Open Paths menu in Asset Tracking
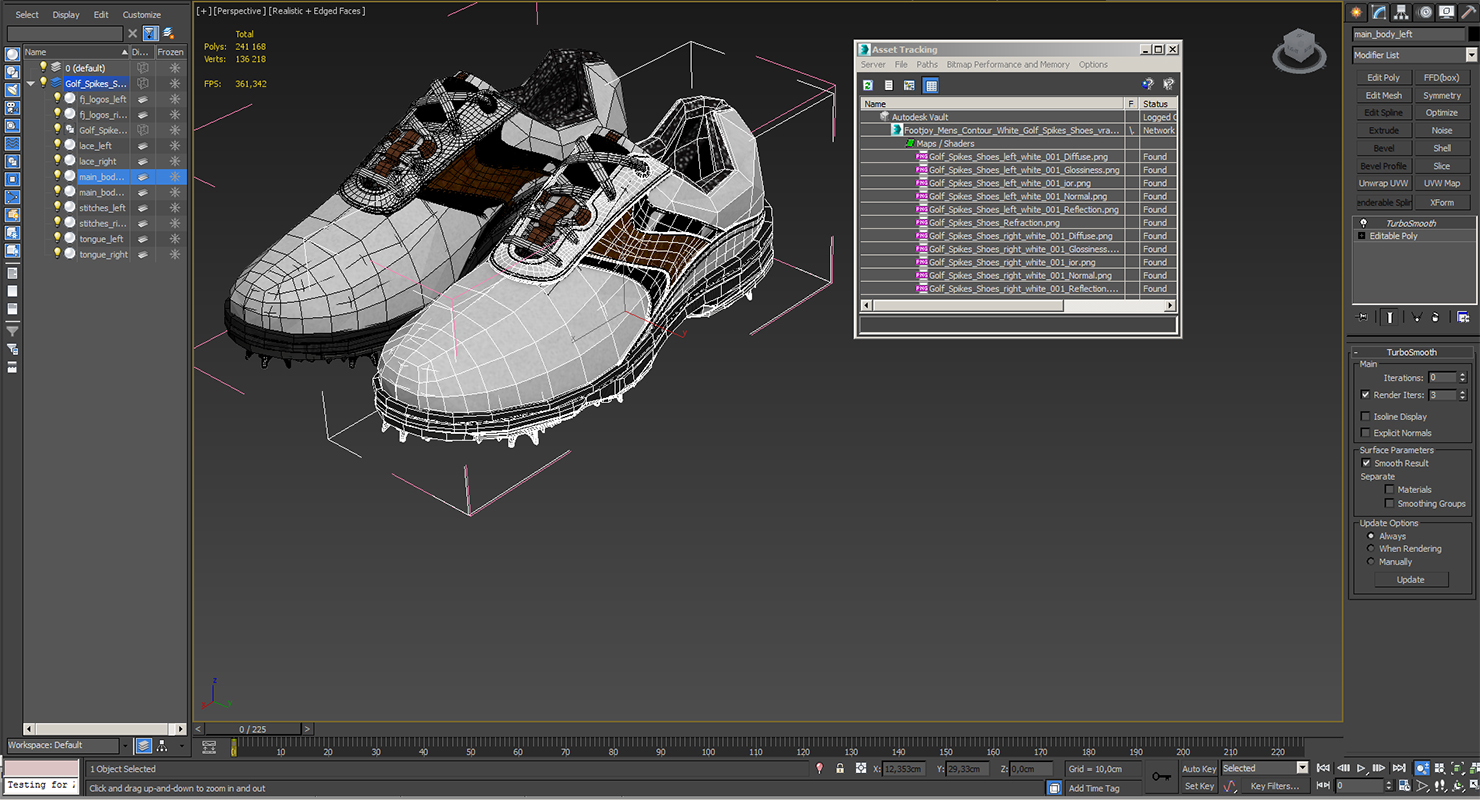Viewport: 1480px width, 800px height. coord(927,65)
